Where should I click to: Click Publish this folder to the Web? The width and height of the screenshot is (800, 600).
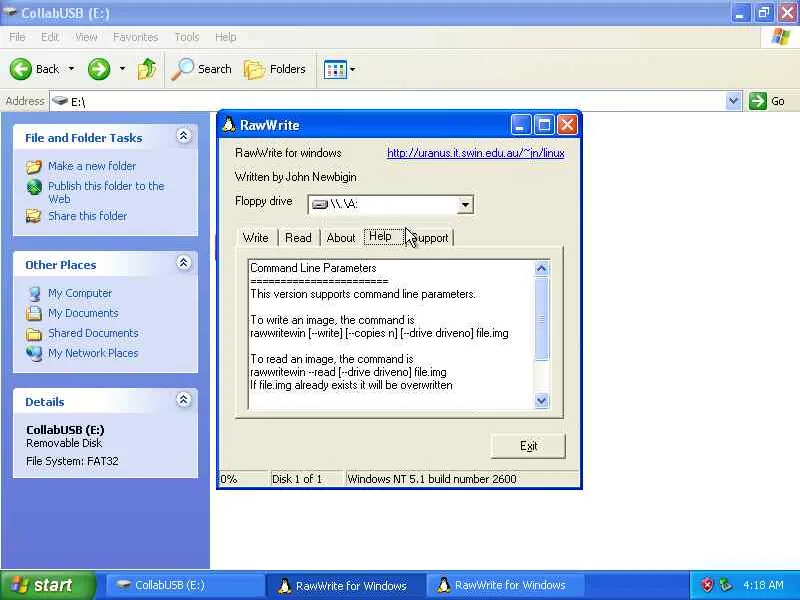(106, 192)
